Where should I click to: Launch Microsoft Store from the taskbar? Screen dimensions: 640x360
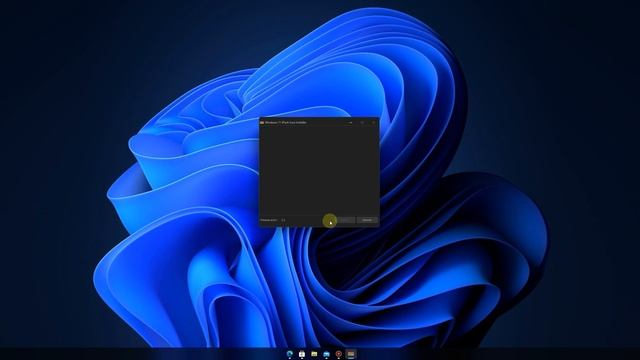tap(302, 354)
